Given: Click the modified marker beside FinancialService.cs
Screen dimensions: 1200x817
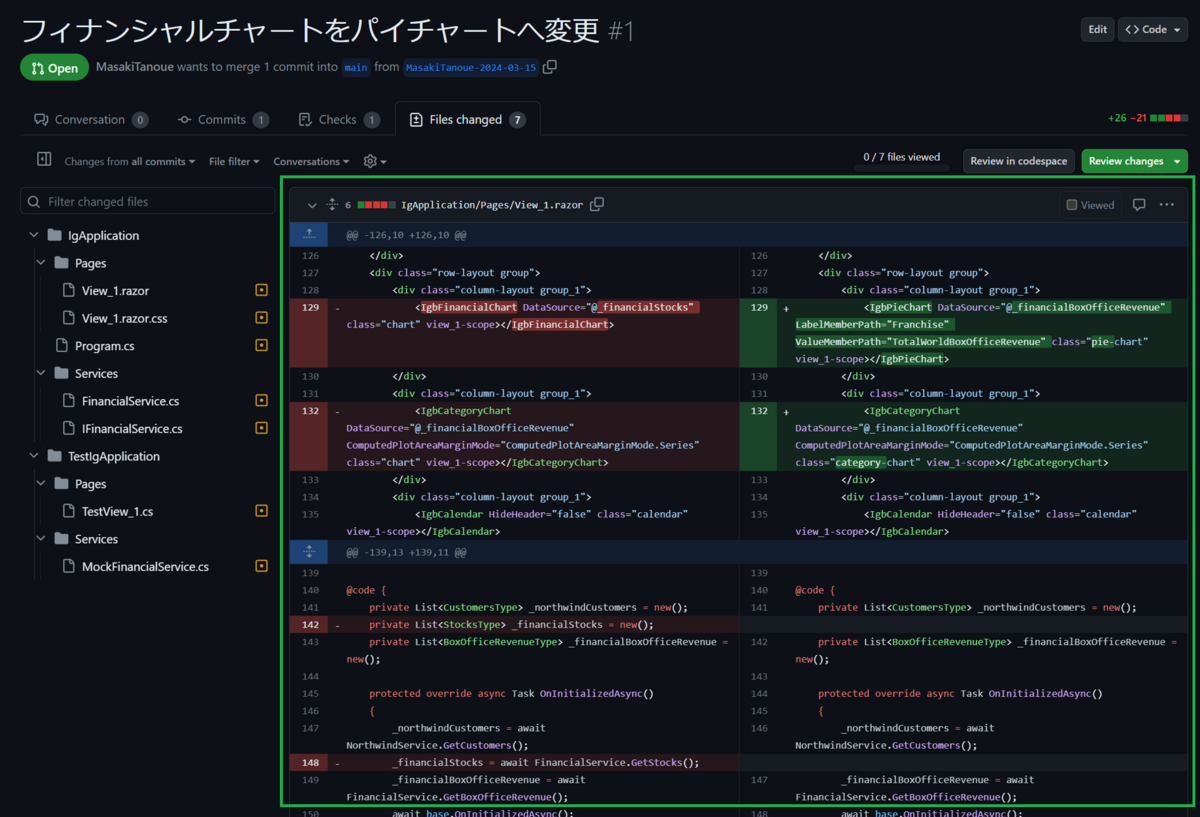Looking at the screenshot, I should coord(261,401).
